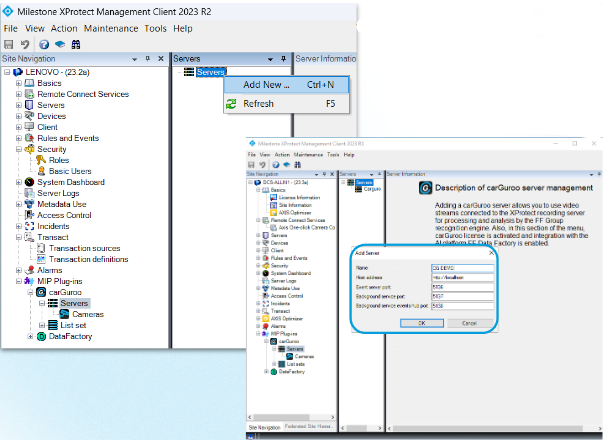The image size is (610, 440).
Task: Click the Client monitor icon
Action: click(x=30, y=127)
